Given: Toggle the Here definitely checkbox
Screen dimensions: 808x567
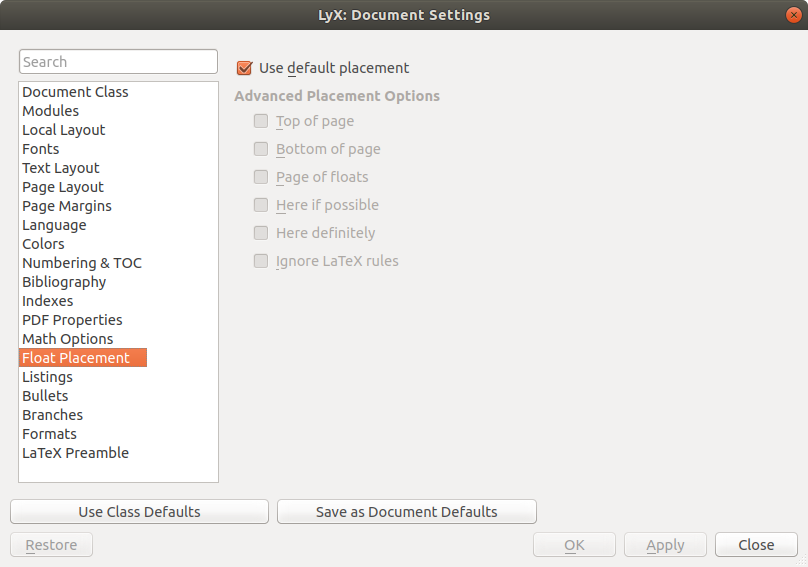Looking at the screenshot, I should click(261, 233).
